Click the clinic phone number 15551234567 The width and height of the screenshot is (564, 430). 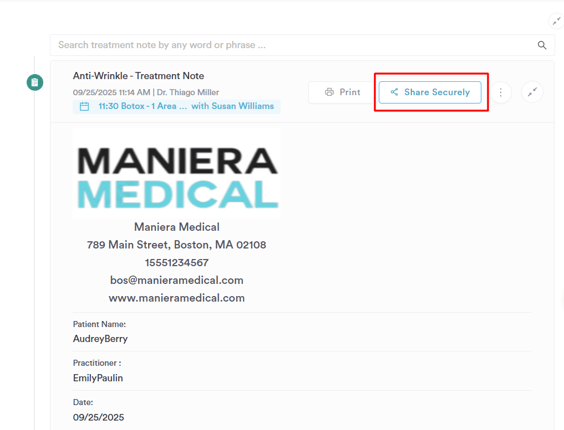coord(177,263)
